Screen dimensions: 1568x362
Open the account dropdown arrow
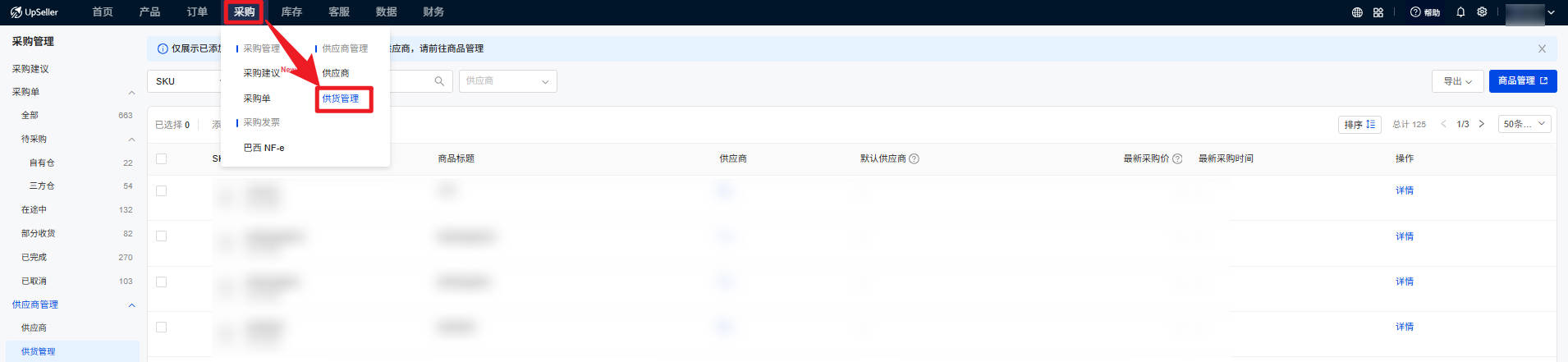(1551, 12)
